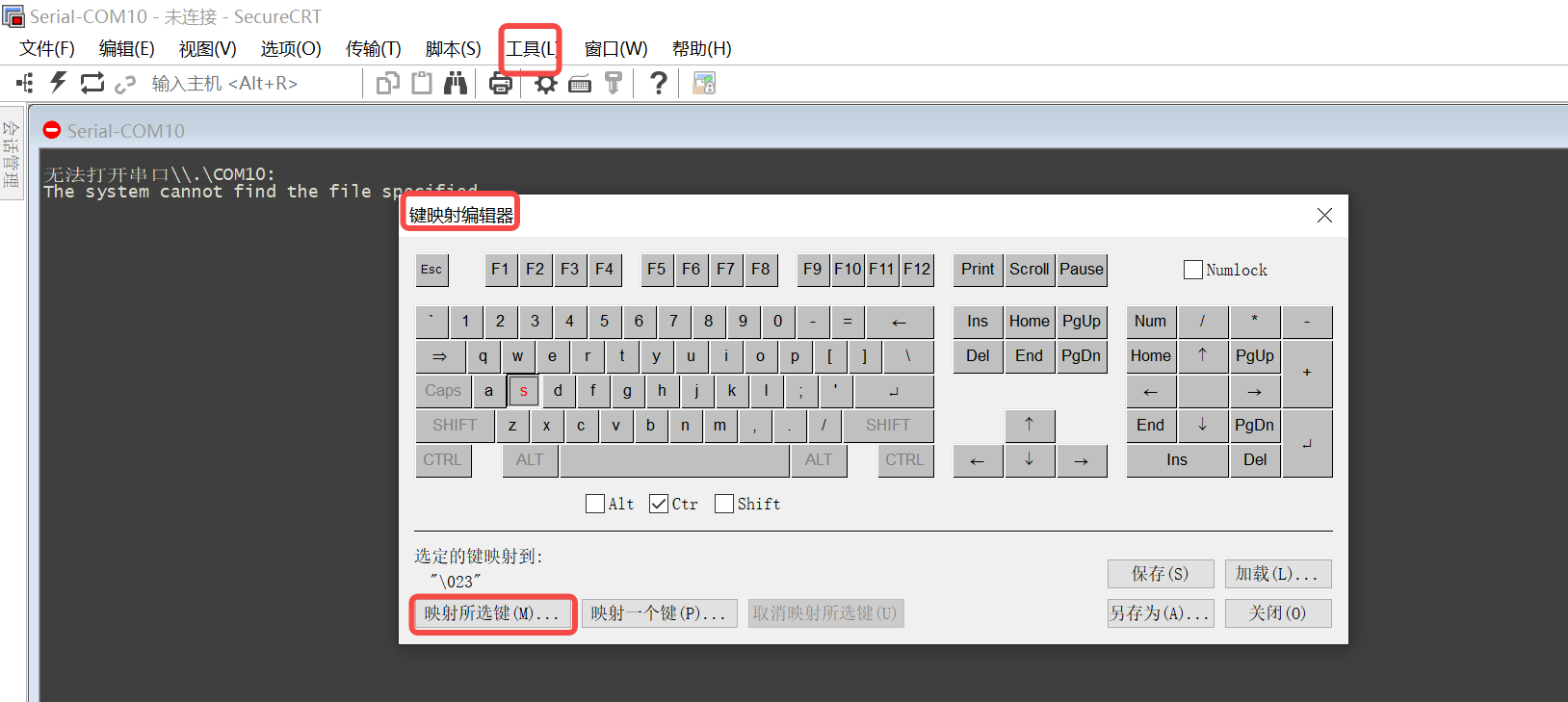Click the 关闭(O) button
This screenshot has height=702, width=1568.
click(x=1278, y=613)
